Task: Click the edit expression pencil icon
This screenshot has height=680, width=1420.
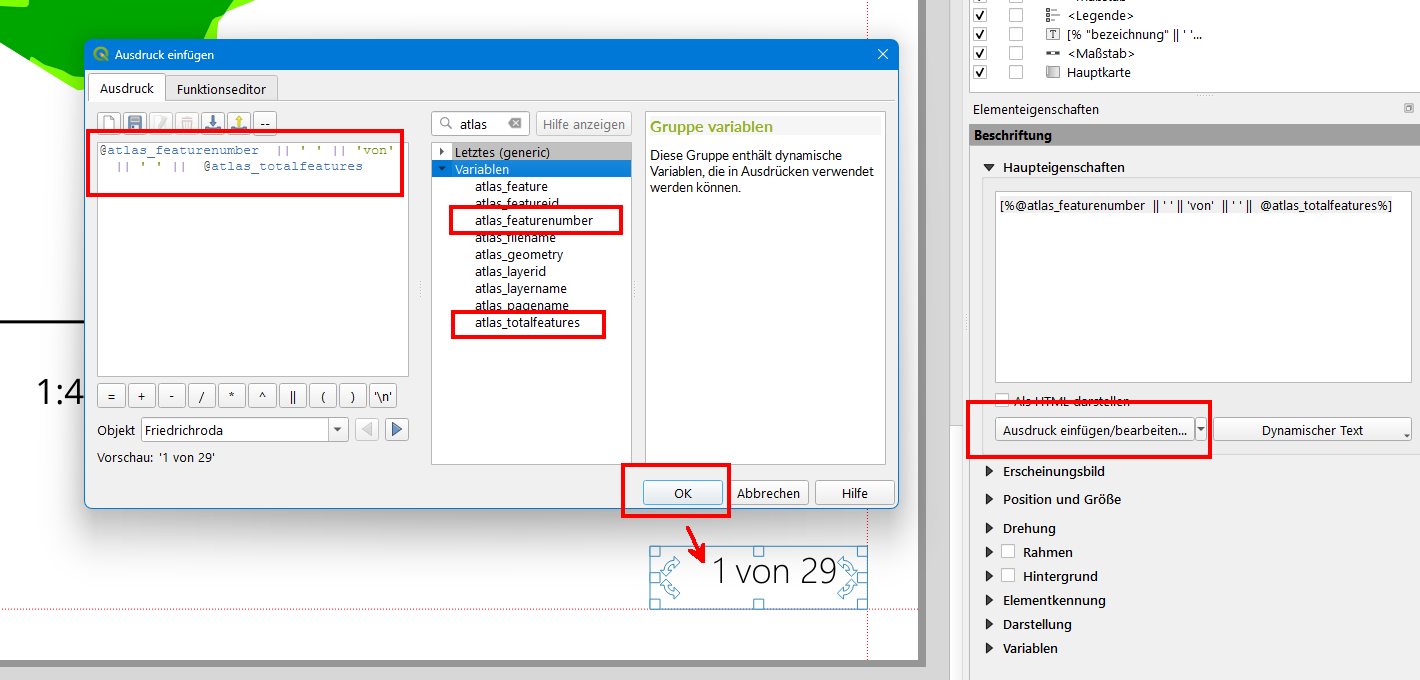Action: [161, 123]
